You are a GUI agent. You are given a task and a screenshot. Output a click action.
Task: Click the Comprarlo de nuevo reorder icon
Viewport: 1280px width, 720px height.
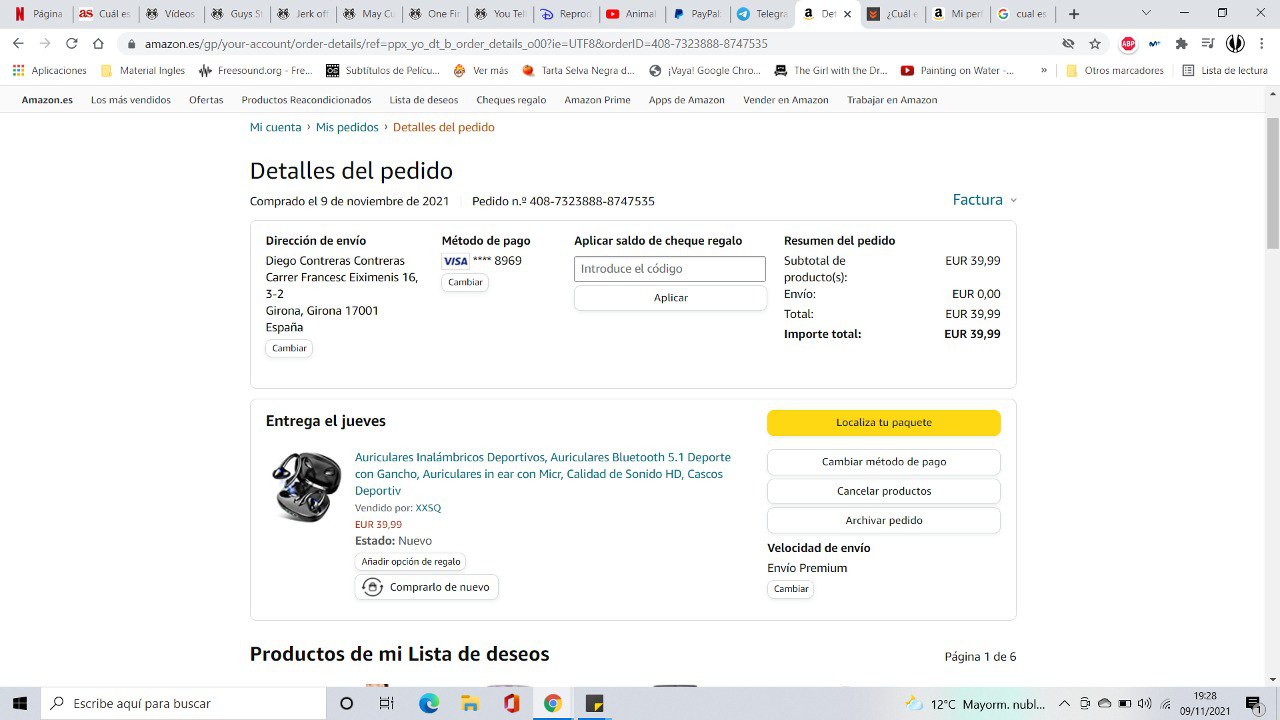click(372, 587)
